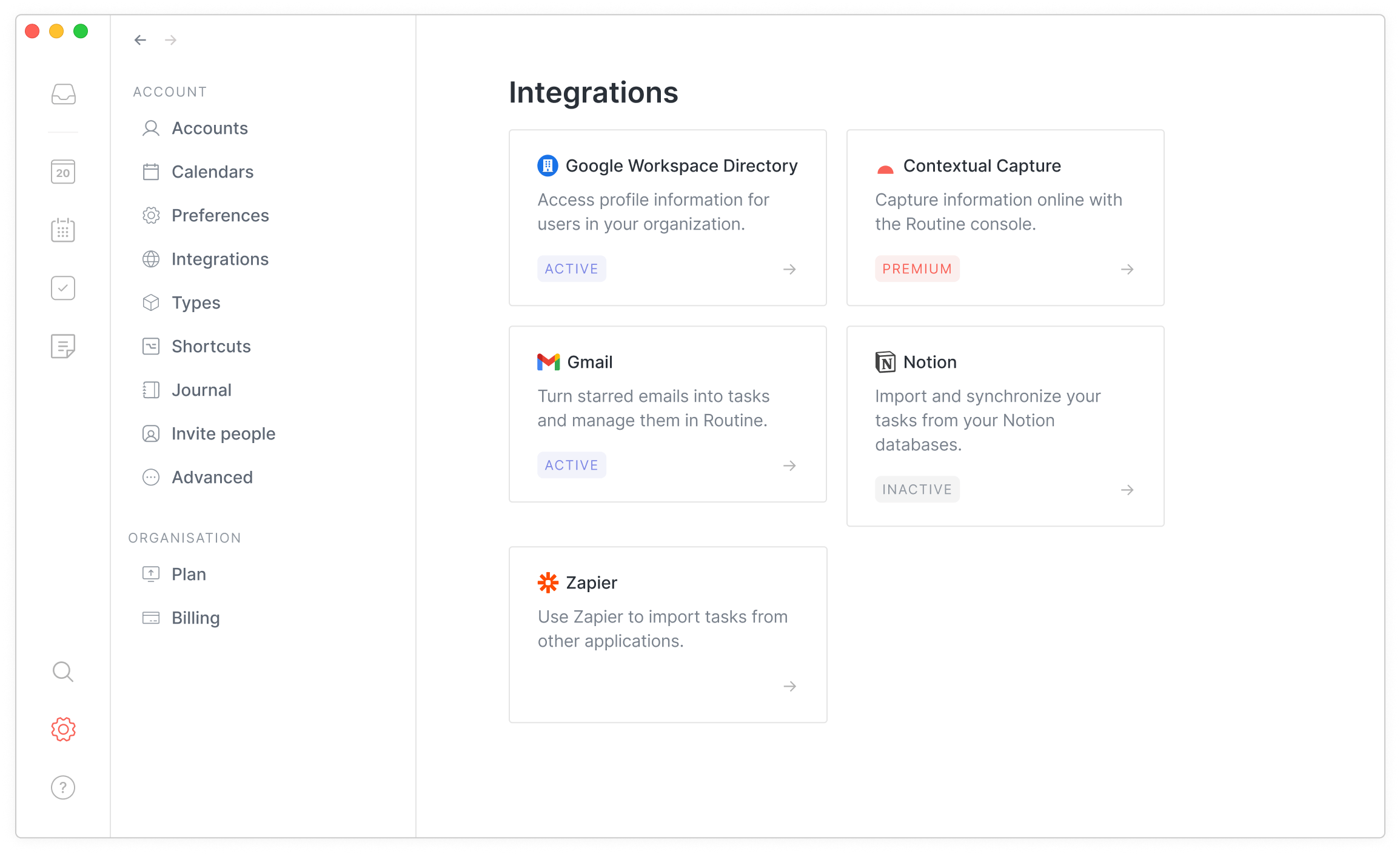Open the help question mark icon
The width and height of the screenshot is (1400, 854).
(63, 787)
